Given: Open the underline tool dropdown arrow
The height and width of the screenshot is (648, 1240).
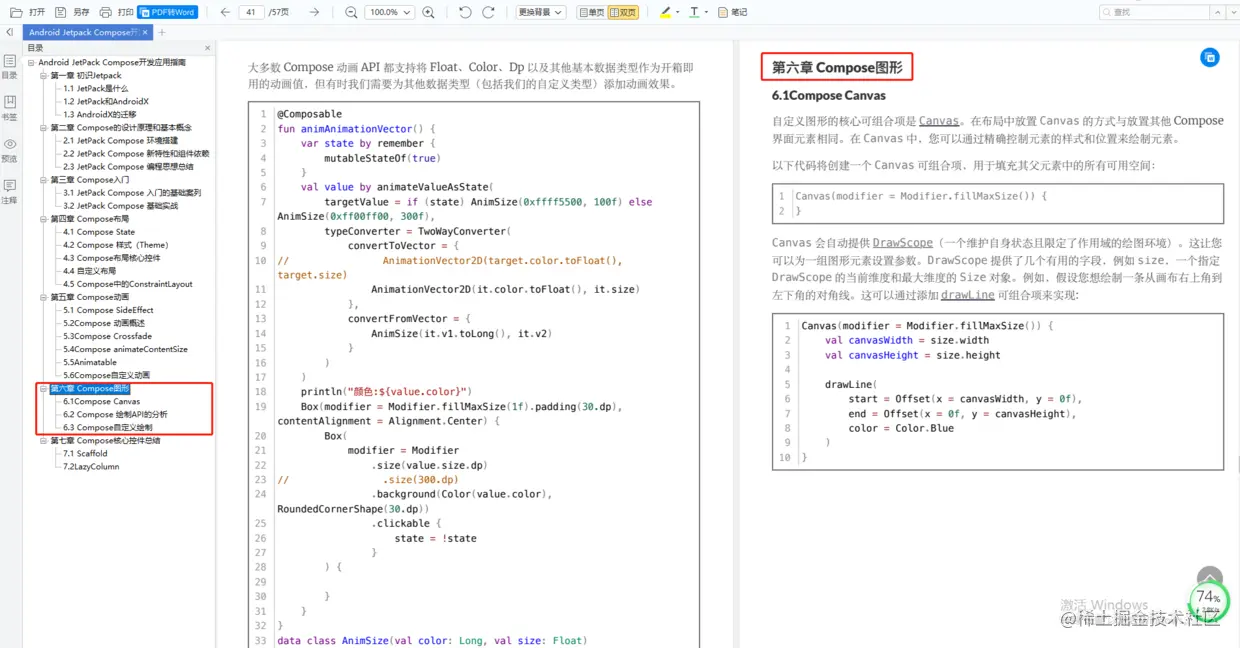Looking at the screenshot, I should [706, 12].
